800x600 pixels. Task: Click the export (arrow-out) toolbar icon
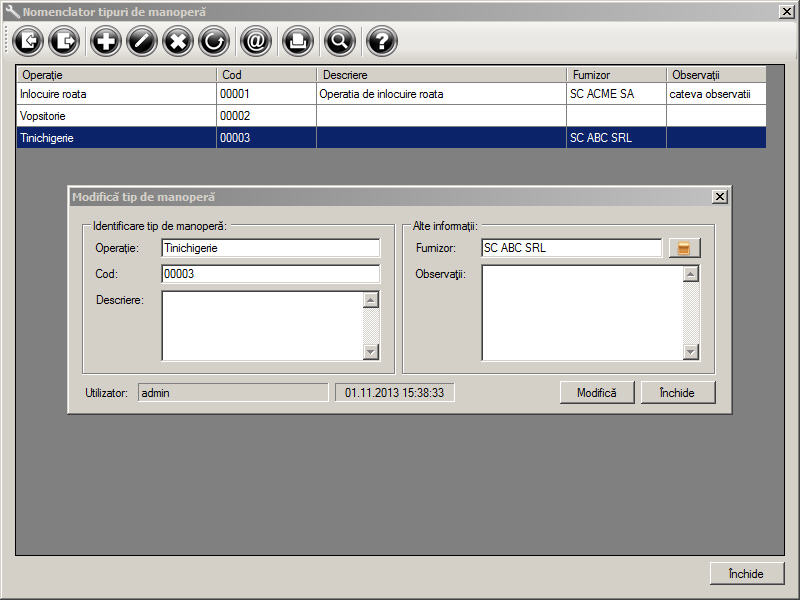click(x=64, y=41)
